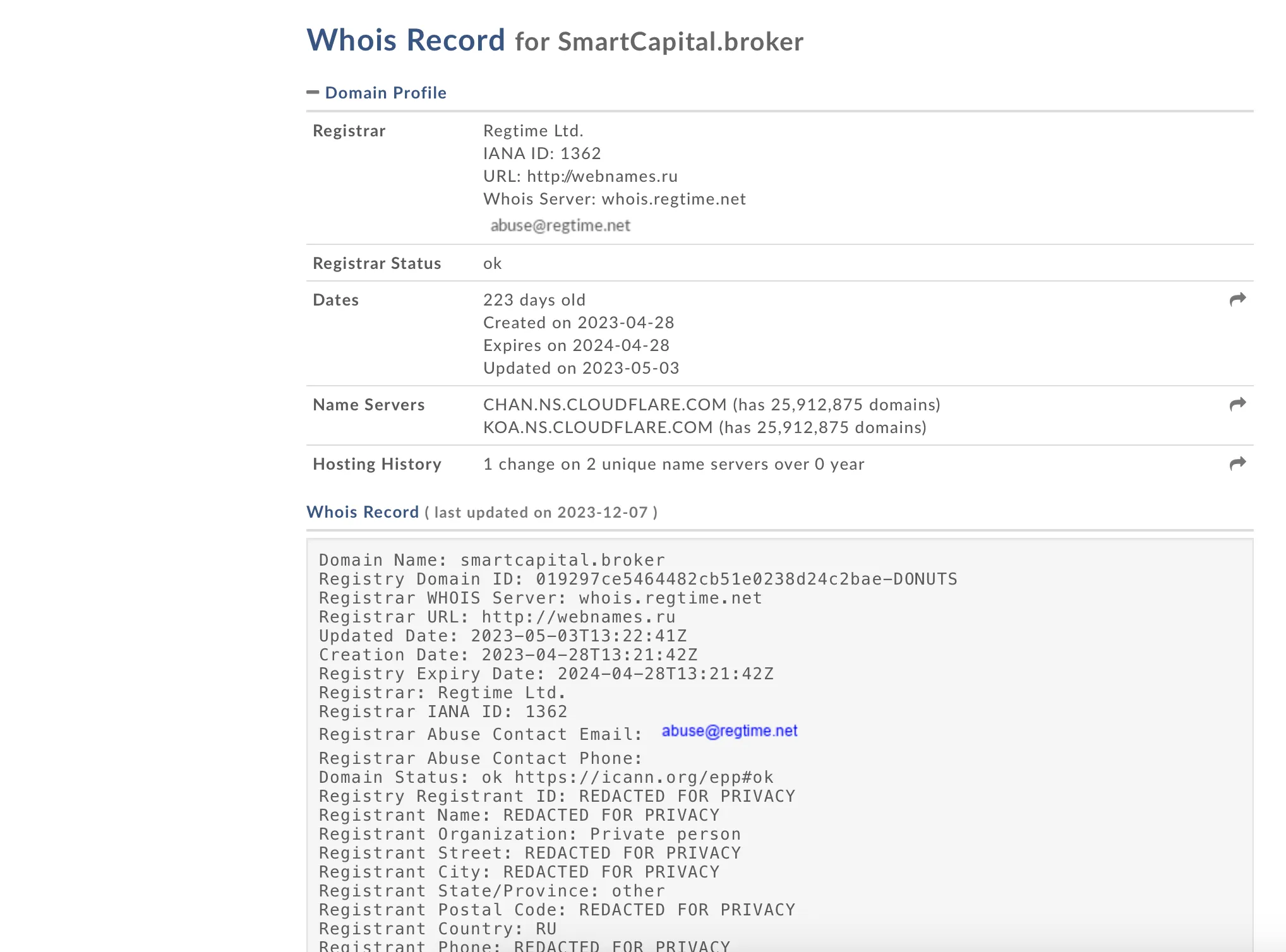Screen dimensions: 1286x952
Task: Click the share arrow in Hosting History row
Action: (x=1237, y=463)
